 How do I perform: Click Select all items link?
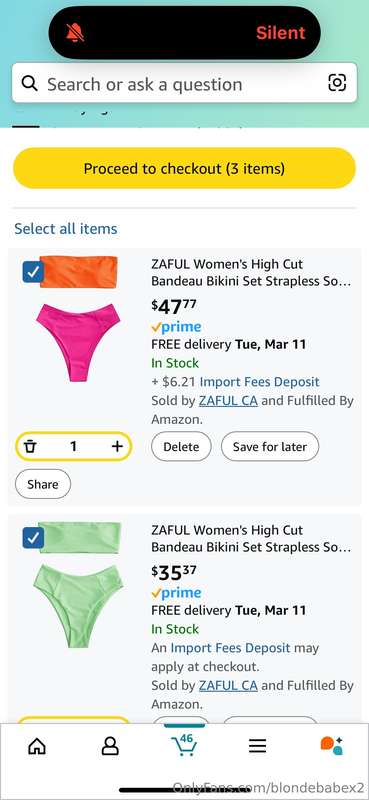click(x=66, y=229)
